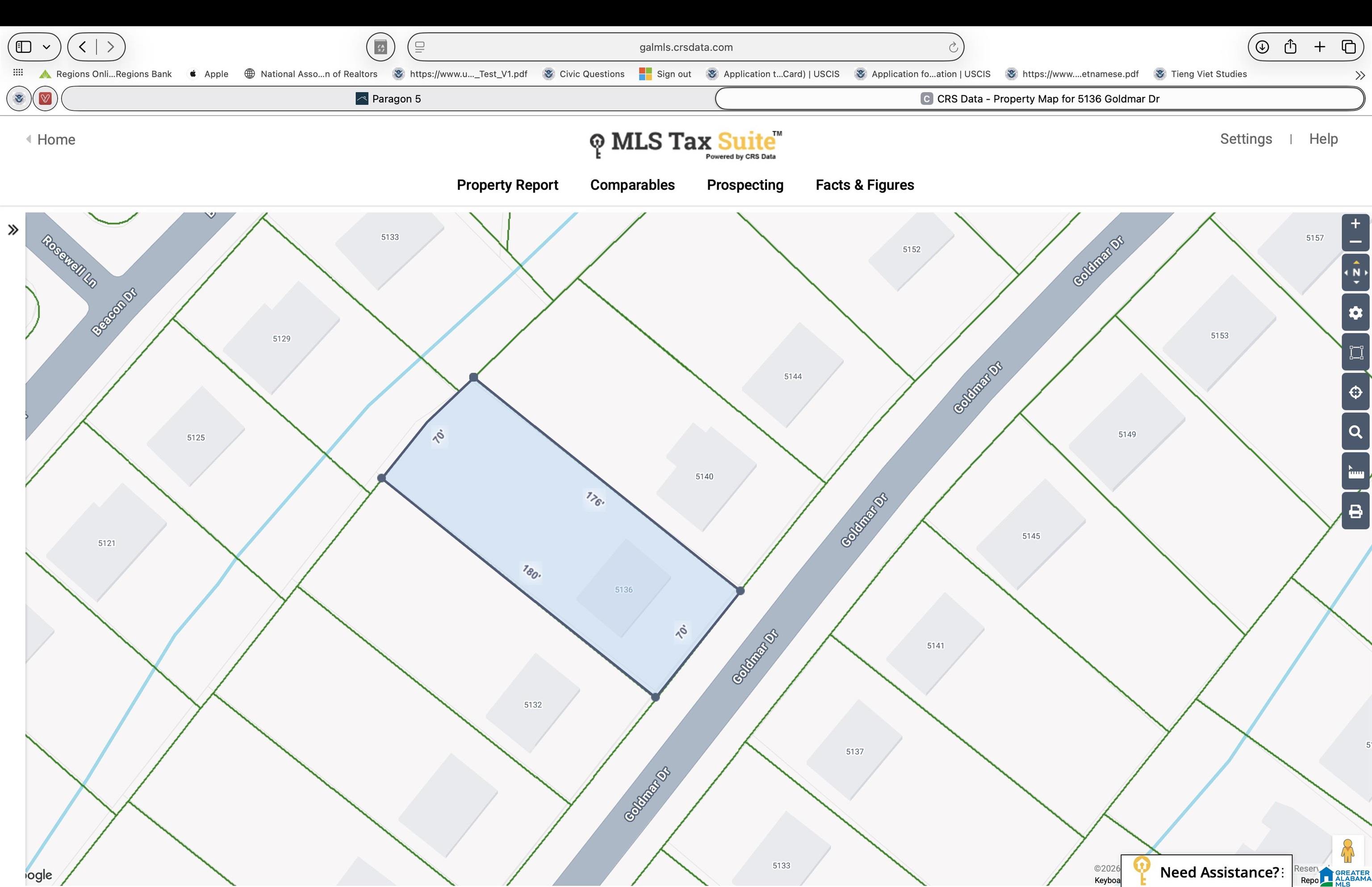The width and height of the screenshot is (1372, 887).
Task: Toggle the Safari sidebar
Action: point(24,46)
